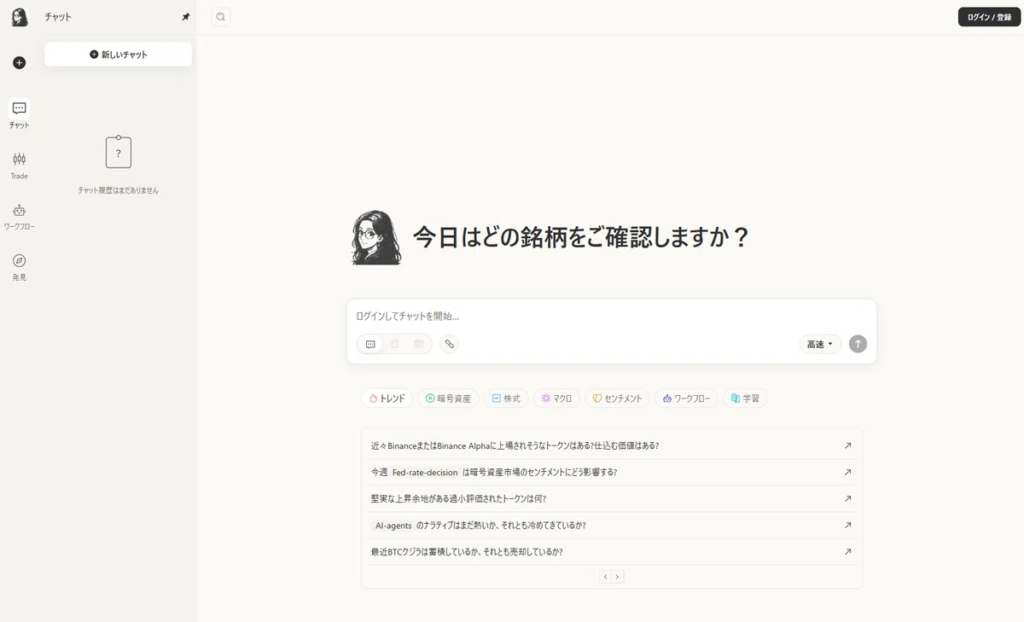Click the avatar logo at top left

pyautogui.click(x=19, y=17)
